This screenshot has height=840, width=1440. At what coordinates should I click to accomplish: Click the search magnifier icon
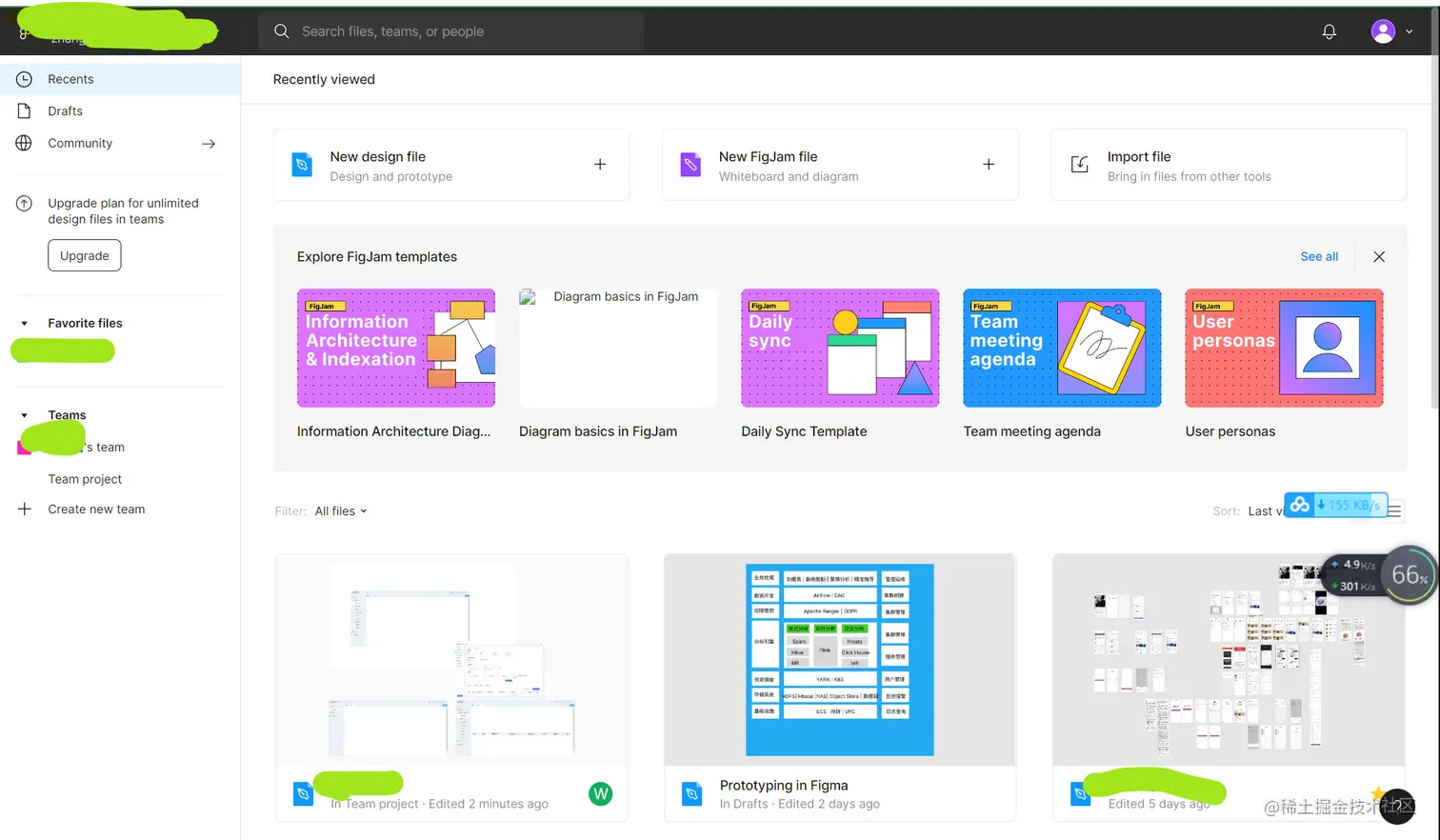pyautogui.click(x=281, y=31)
